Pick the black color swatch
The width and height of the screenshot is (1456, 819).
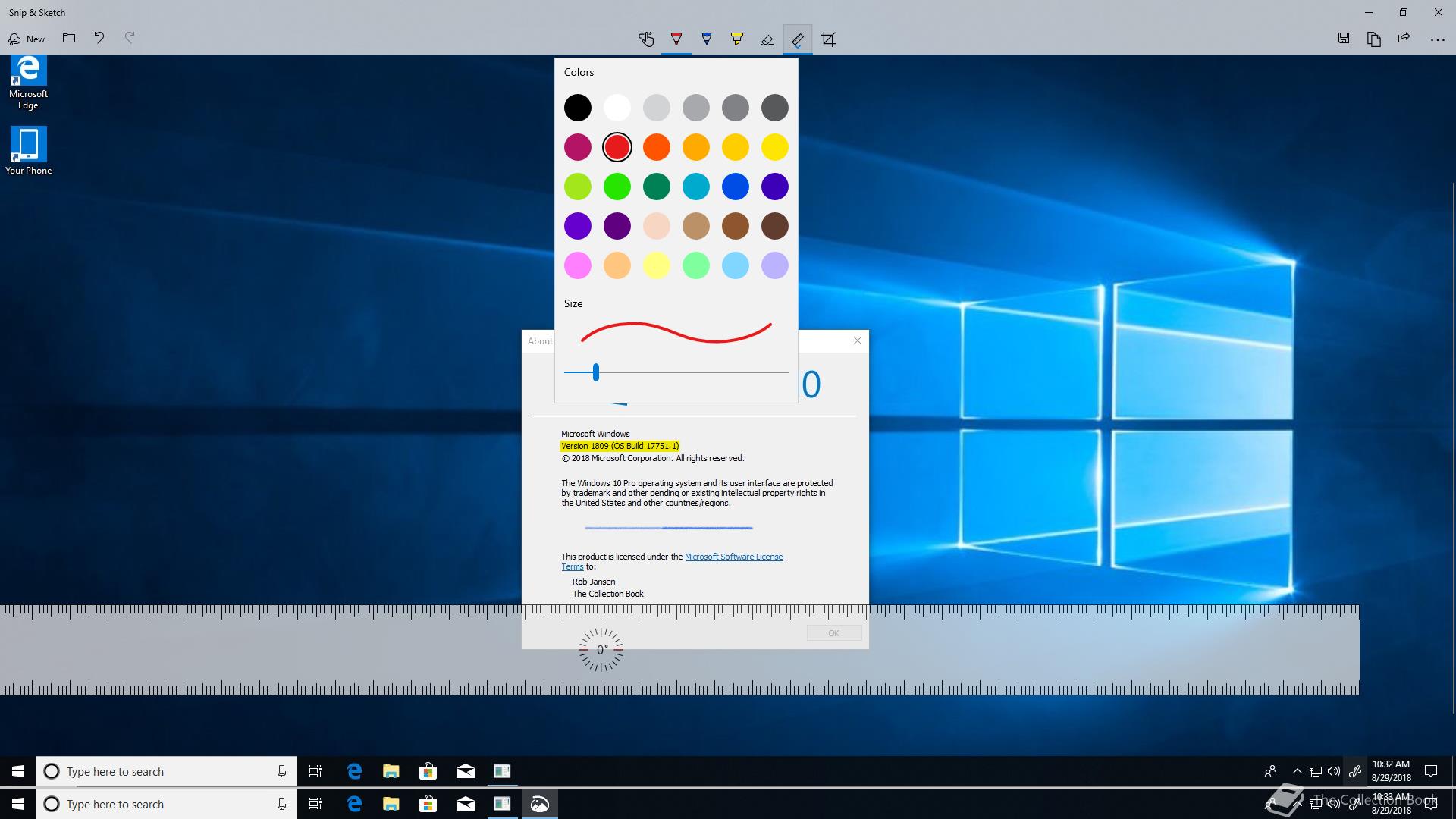[x=578, y=108]
